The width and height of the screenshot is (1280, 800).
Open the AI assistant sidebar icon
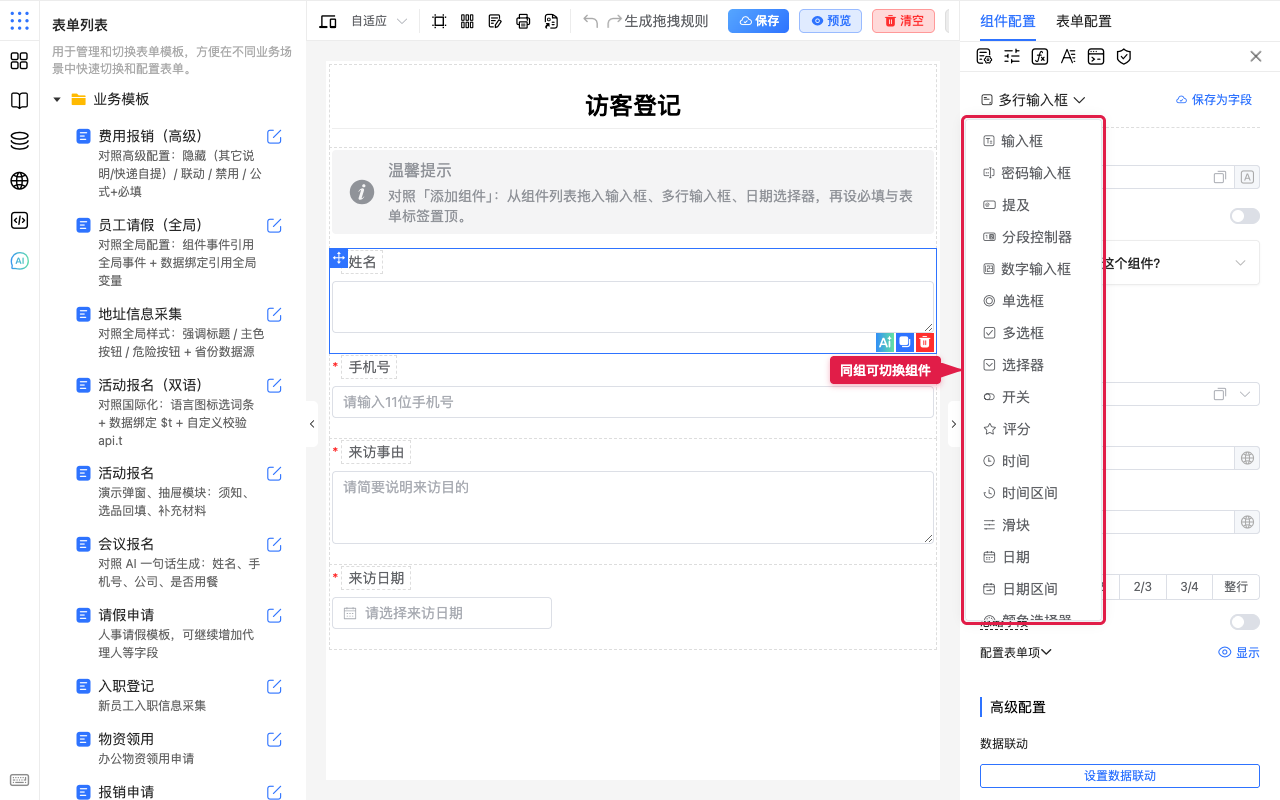tap(19, 261)
